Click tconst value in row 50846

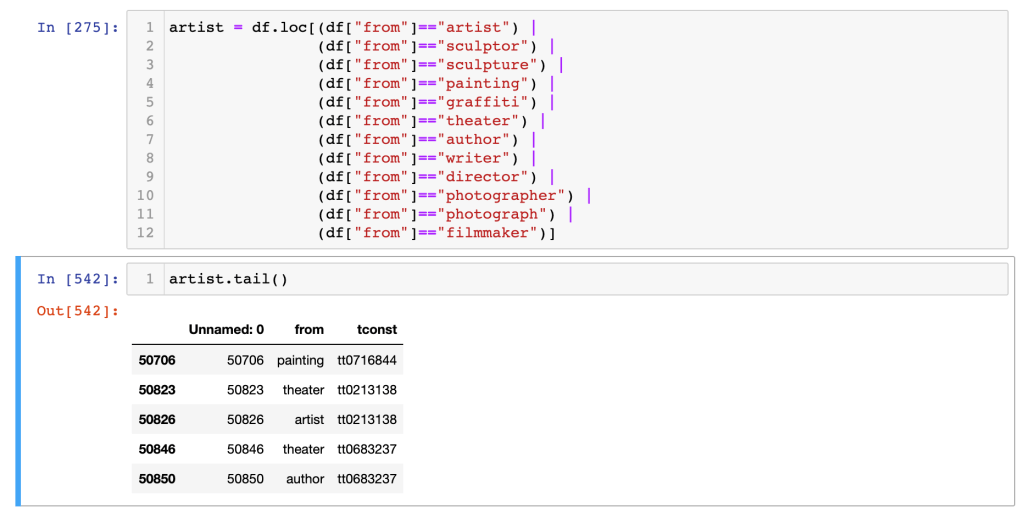click(367, 449)
